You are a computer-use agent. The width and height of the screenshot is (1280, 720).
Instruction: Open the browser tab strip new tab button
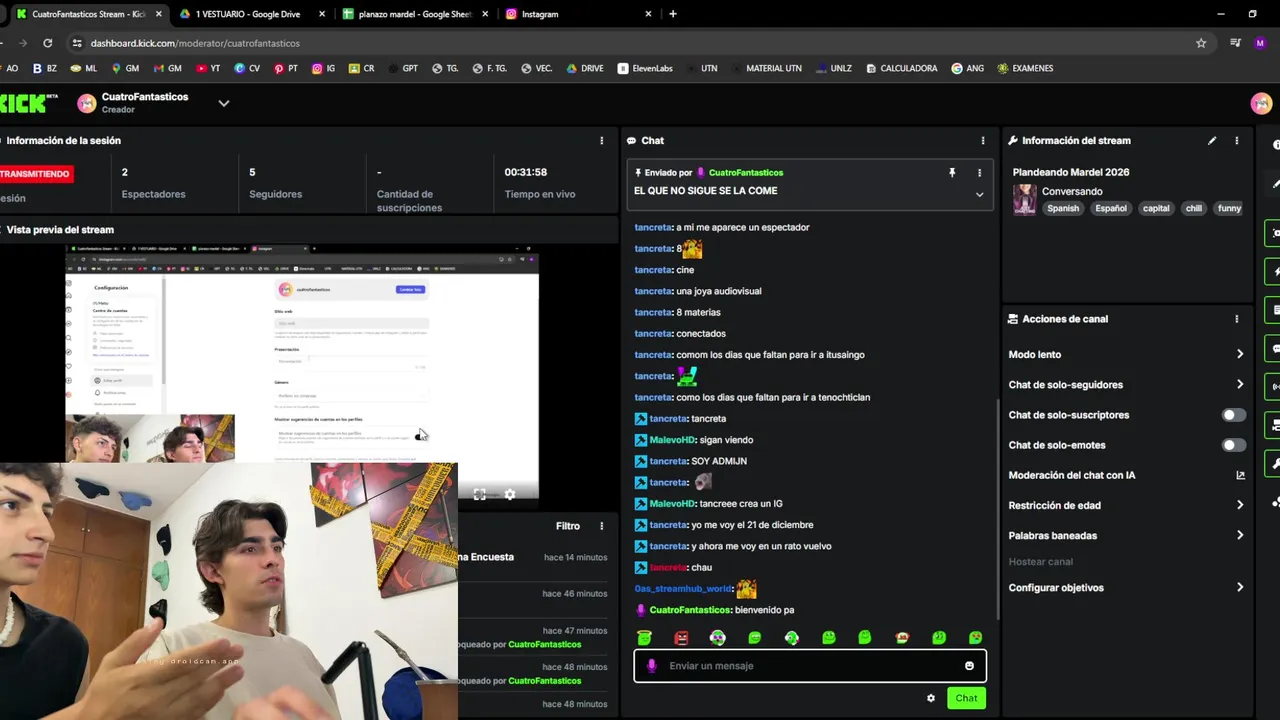click(x=673, y=14)
